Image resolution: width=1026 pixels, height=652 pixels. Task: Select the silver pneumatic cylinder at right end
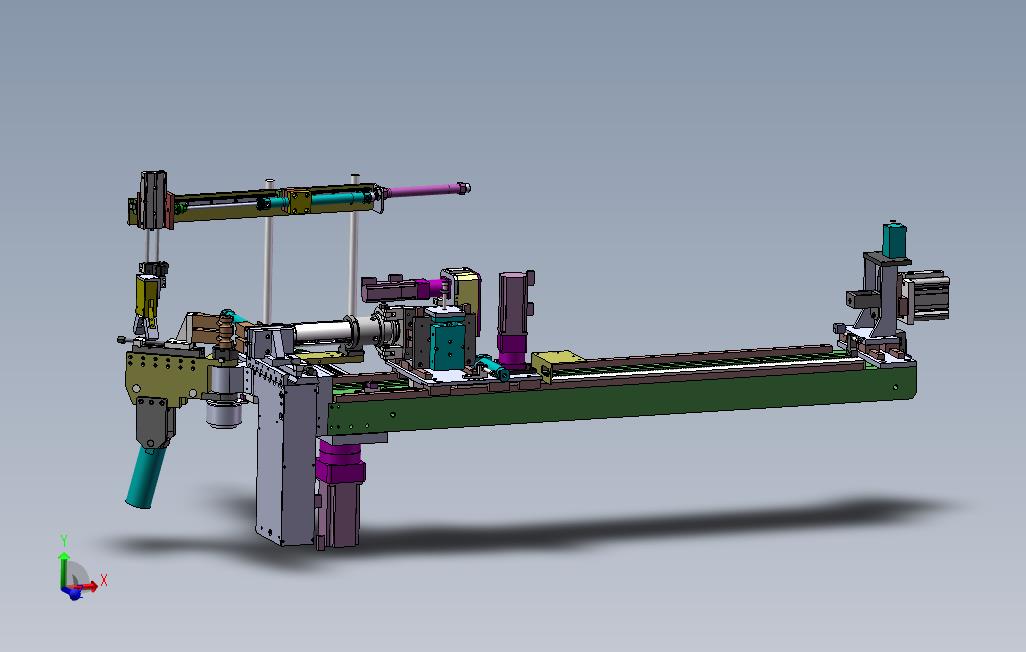pos(926,297)
